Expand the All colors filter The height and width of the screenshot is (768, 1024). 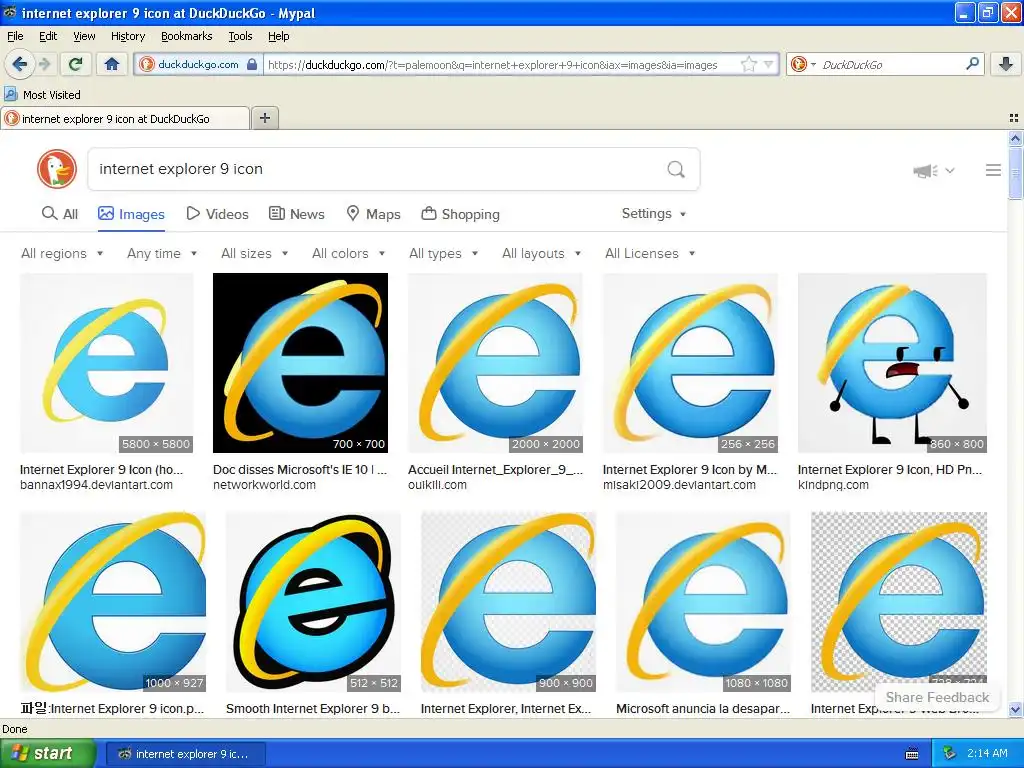[349, 253]
